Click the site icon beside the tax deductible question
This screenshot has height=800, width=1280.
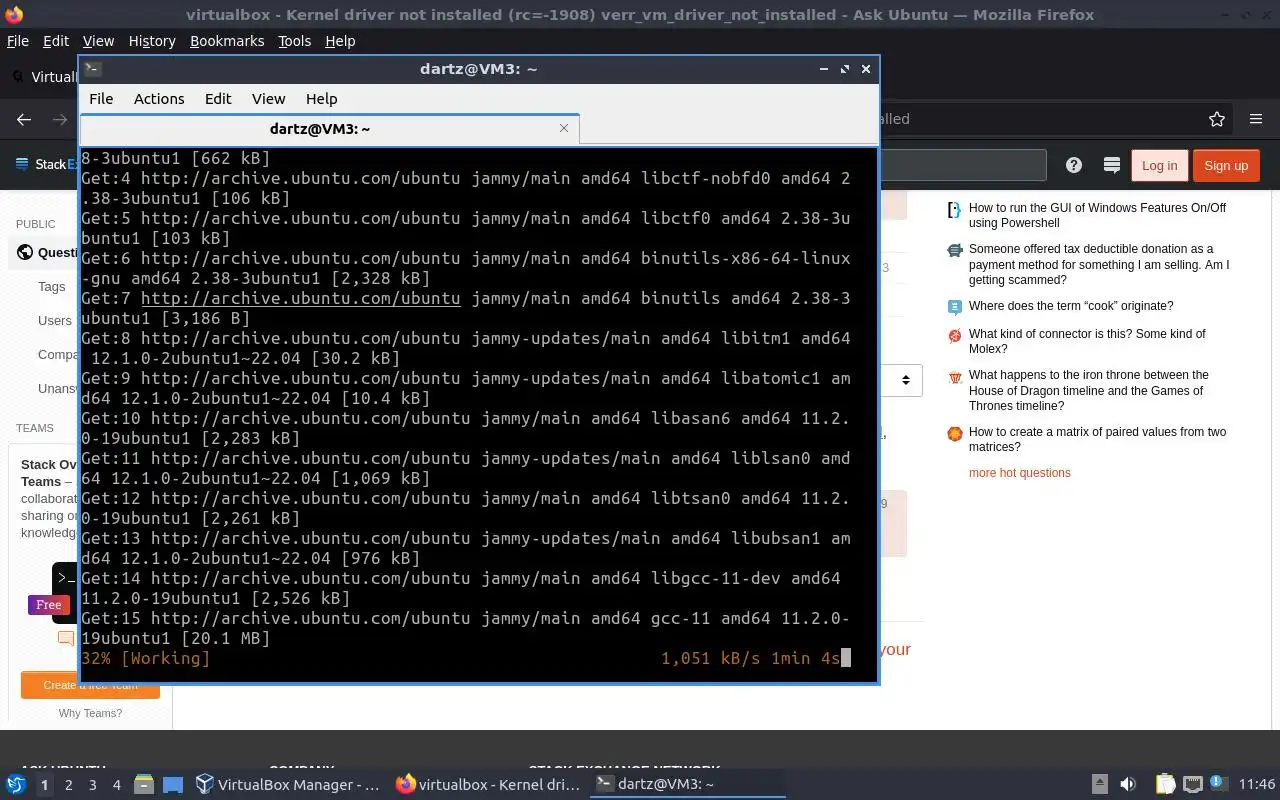click(x=955, y=250)
